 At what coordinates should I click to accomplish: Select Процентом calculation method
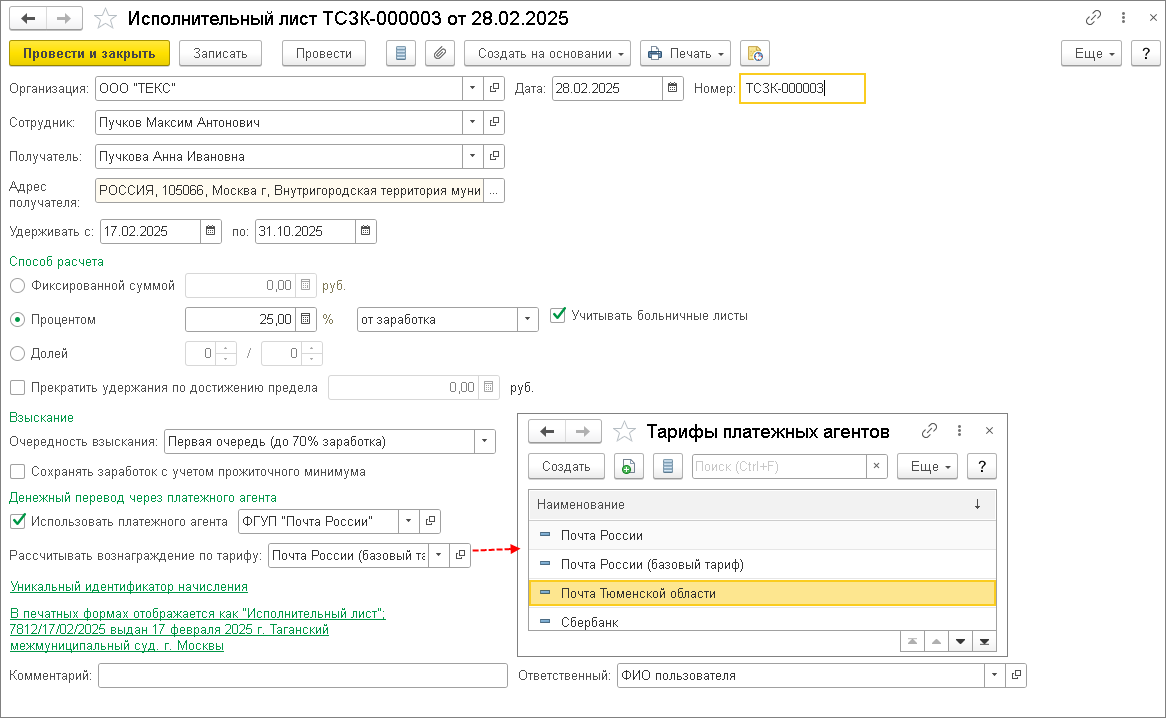point(18,320)
